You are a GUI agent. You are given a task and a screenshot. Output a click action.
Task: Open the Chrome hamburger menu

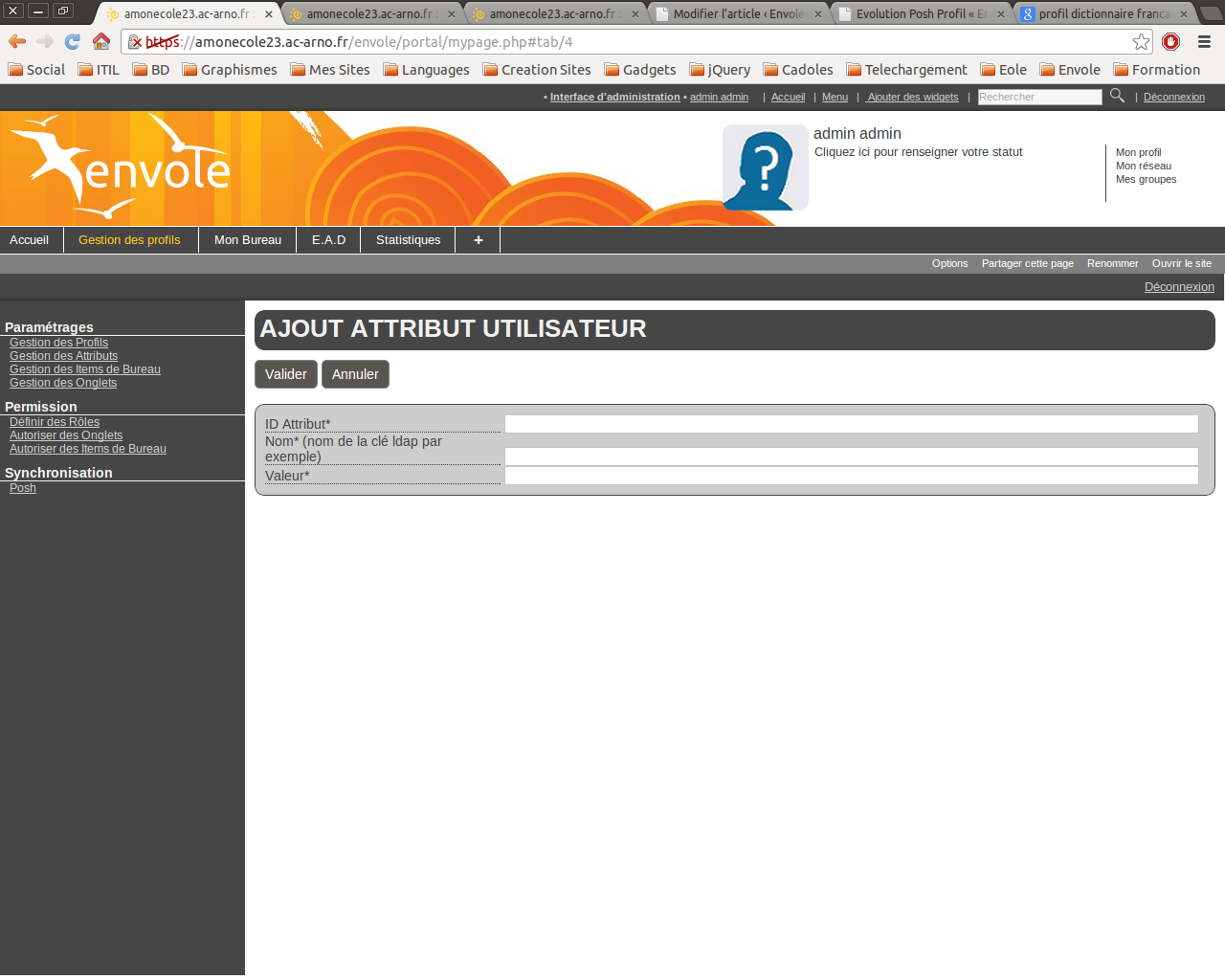pyautogui.click(x=1204, y=41)
